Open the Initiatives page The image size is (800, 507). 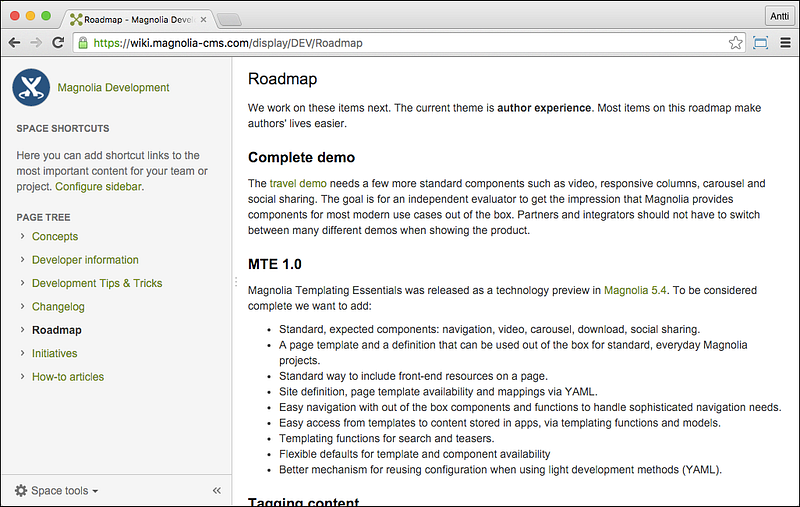[x=55, y=353]
